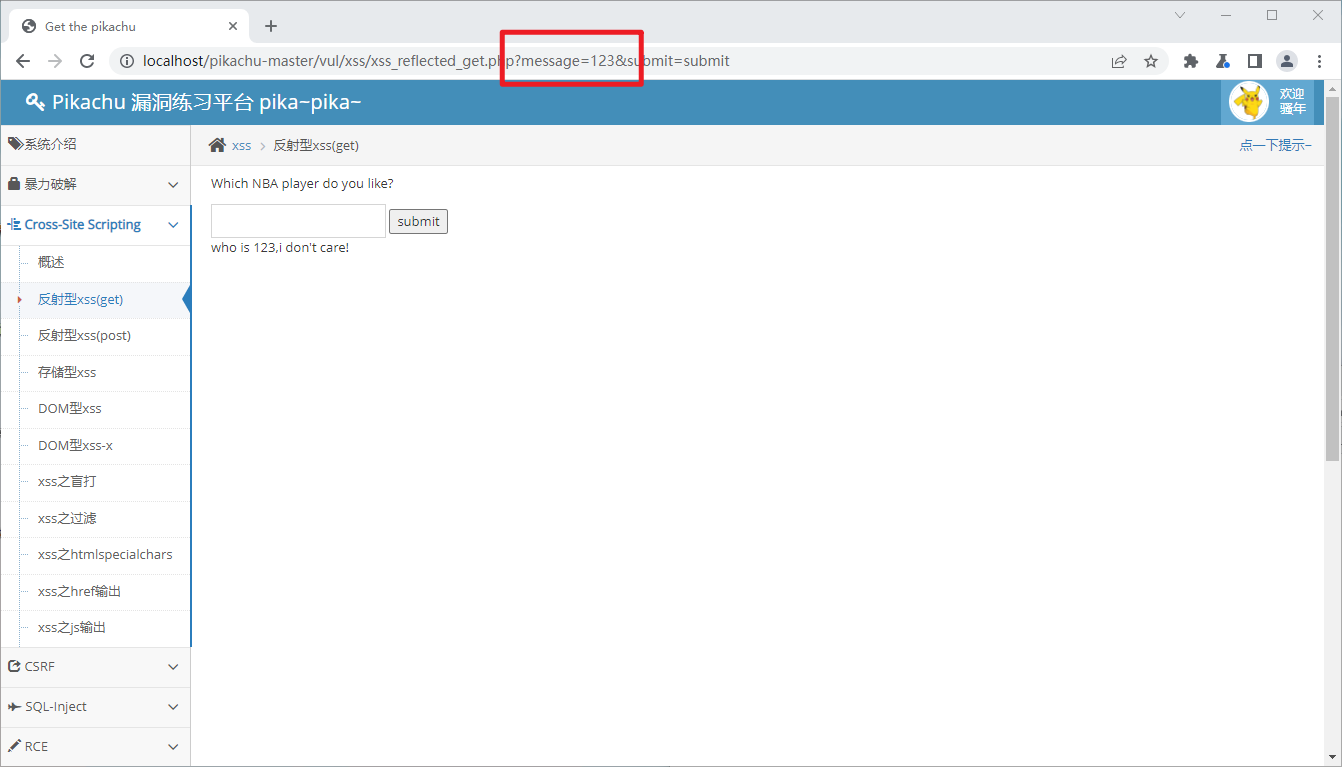Click the browser reload icon
This screenshot has height=767, width=1342.
click(87, 61)
